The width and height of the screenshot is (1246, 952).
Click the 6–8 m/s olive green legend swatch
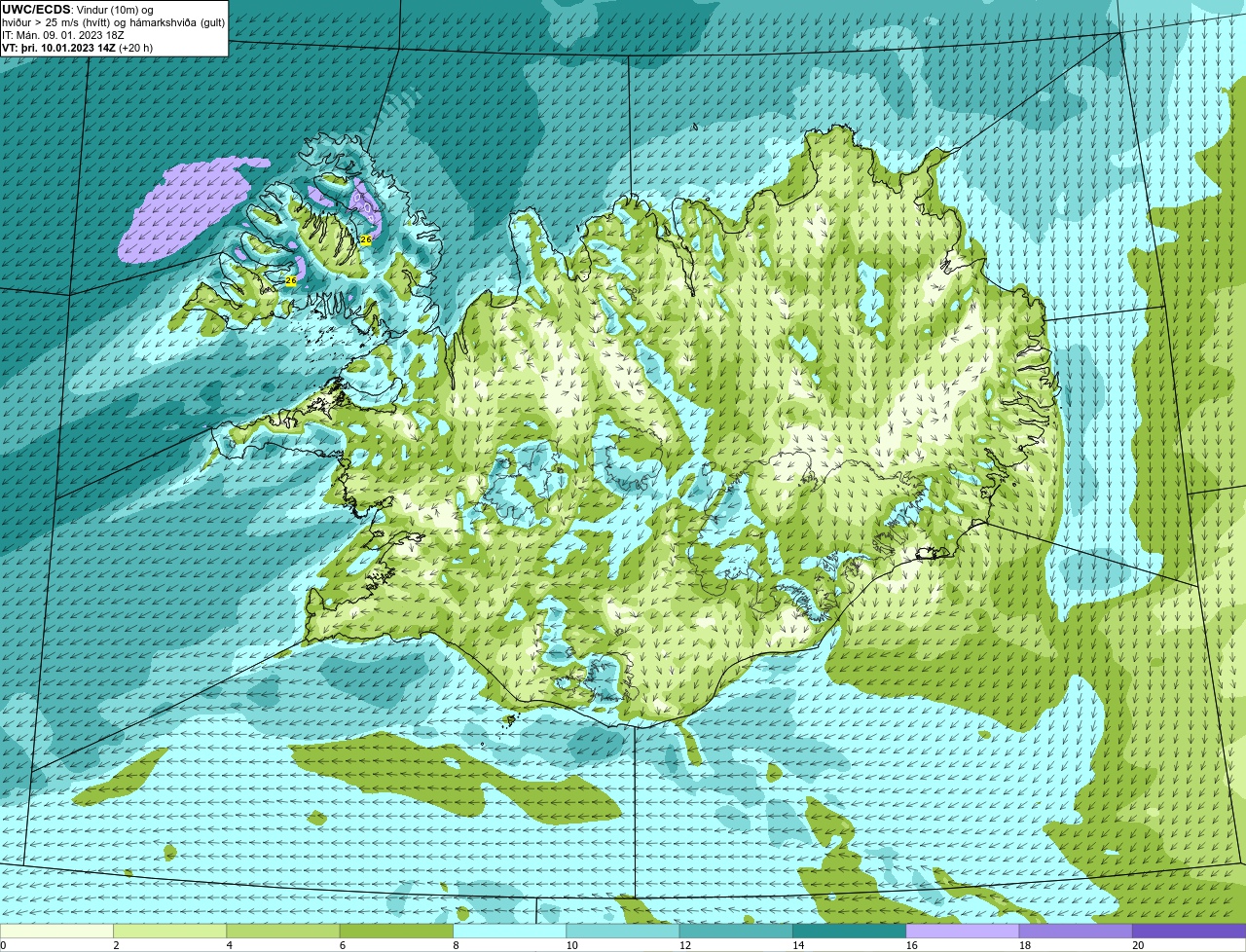(396, 931)
